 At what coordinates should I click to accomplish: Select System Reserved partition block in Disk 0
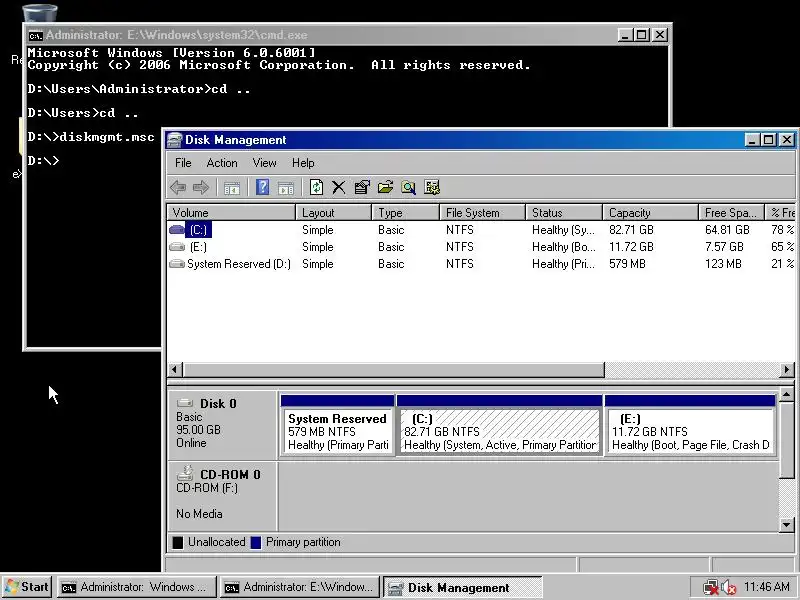(337, 426)
